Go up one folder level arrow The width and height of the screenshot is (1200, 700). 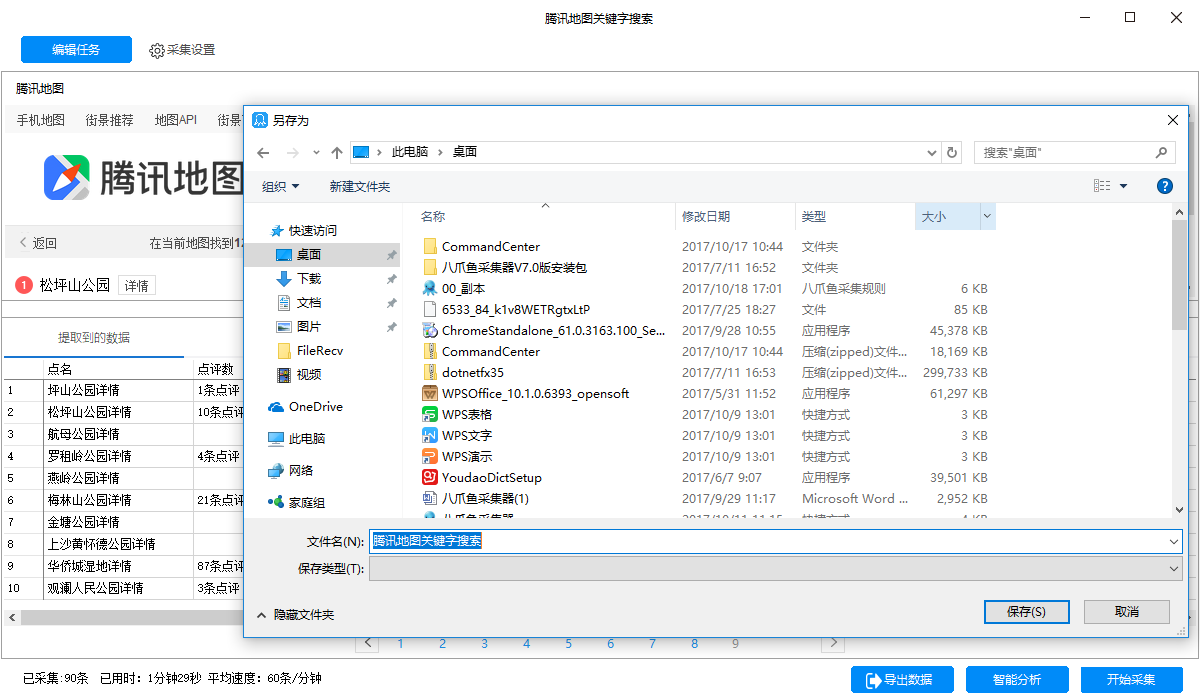(x=337, y=153)
